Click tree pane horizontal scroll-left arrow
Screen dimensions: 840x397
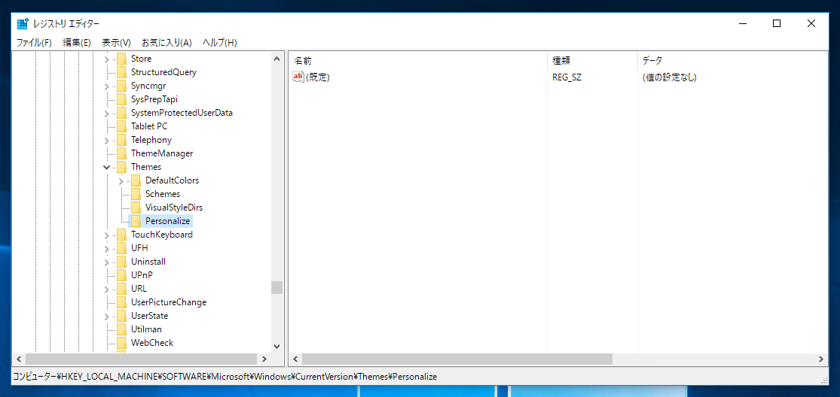point(18,359)
